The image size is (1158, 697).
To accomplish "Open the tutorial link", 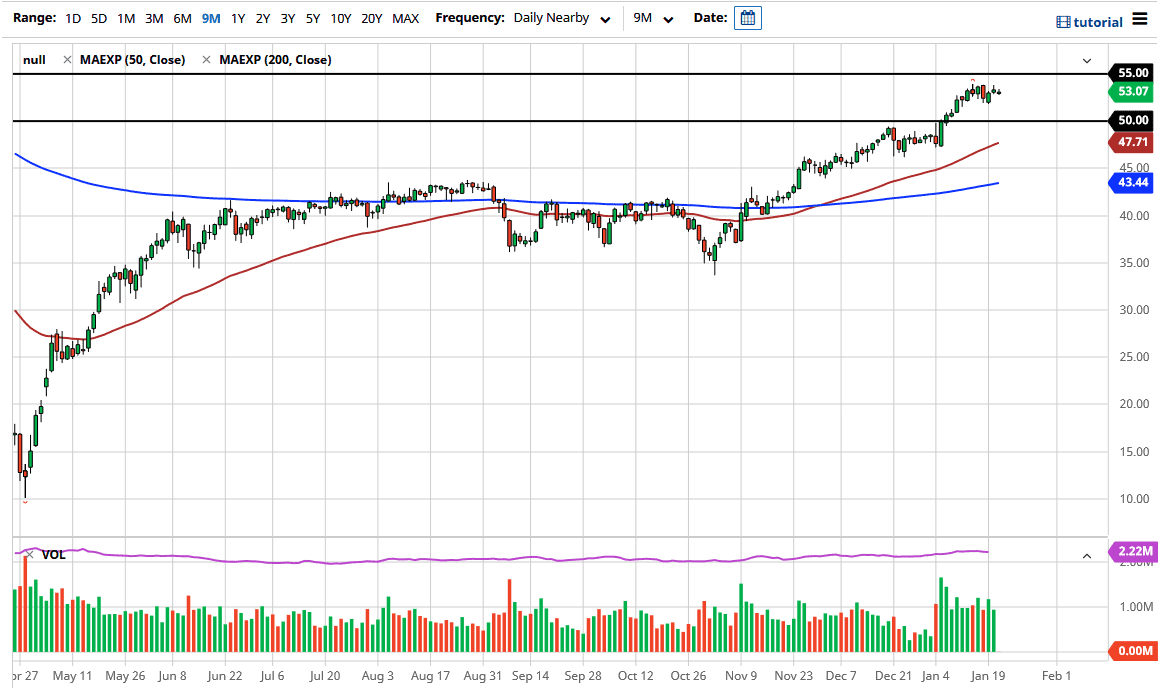I will 1098,22.
